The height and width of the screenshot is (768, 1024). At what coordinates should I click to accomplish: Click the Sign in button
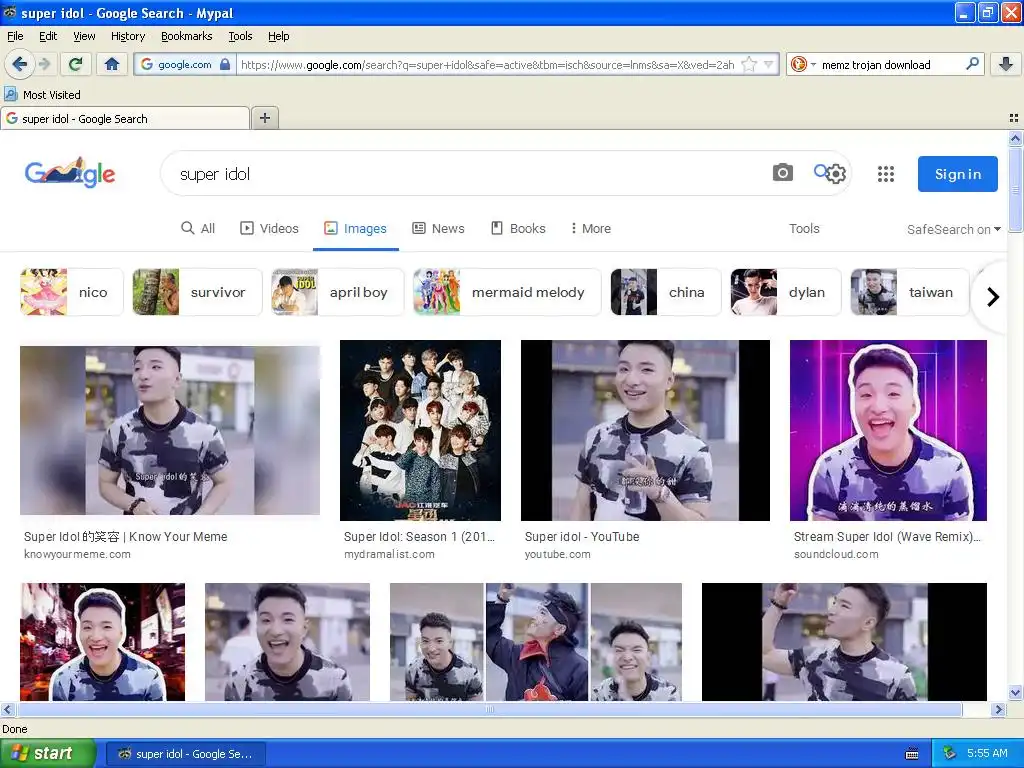957,174
